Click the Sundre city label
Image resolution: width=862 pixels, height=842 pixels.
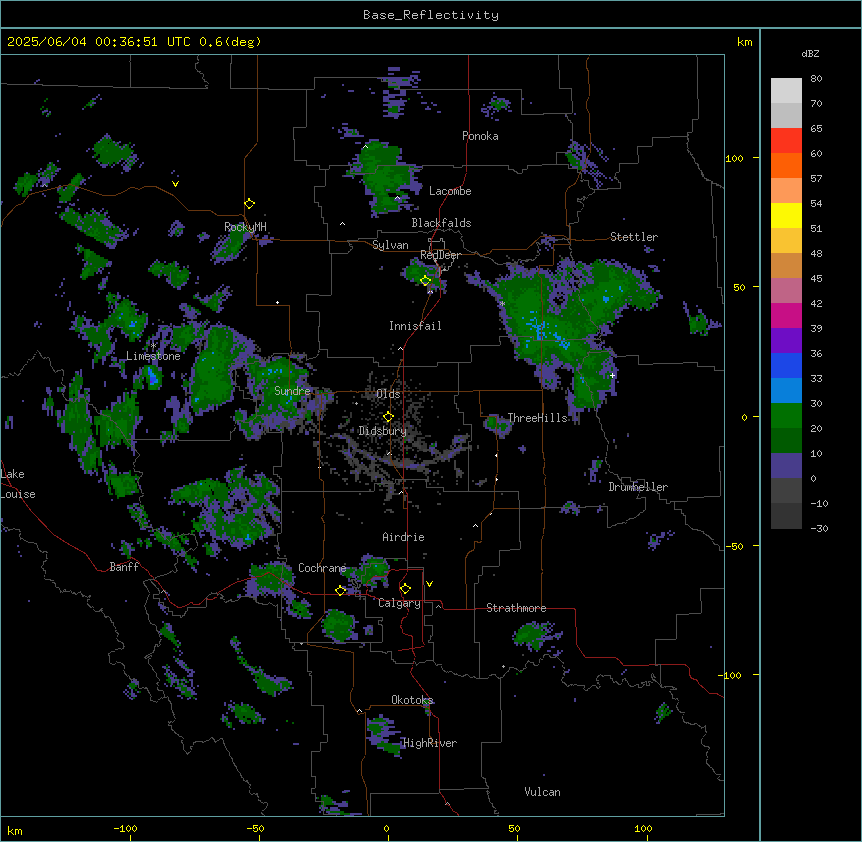(292, 391)
